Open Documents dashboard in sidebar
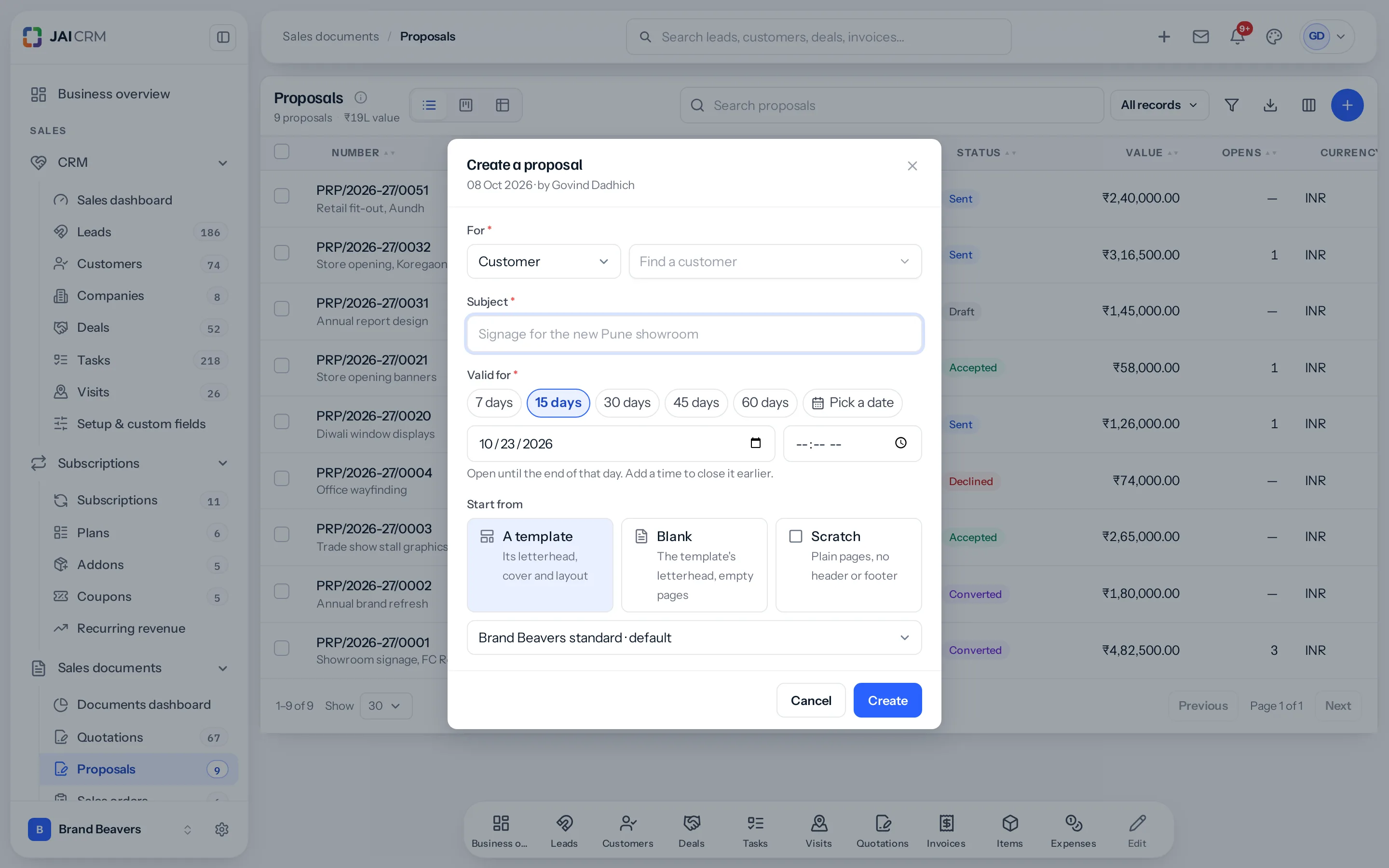Viewport: 1389px width, 868px height. 139,705
